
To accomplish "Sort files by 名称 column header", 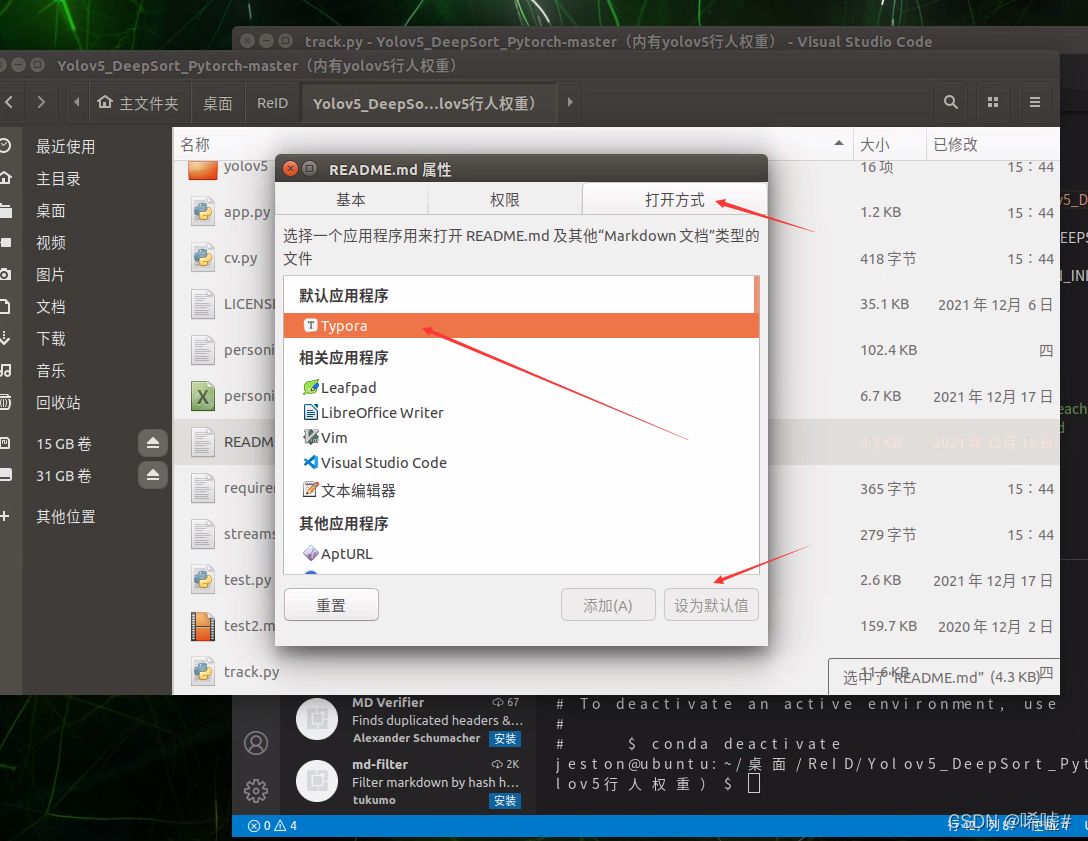I will (x=513, y=144).
